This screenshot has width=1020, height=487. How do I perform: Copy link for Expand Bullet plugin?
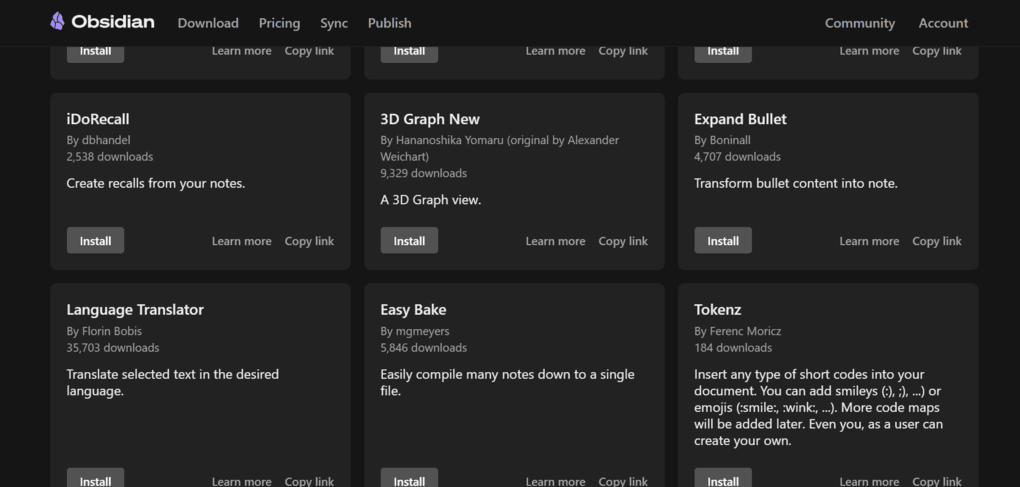click(937, 241)
